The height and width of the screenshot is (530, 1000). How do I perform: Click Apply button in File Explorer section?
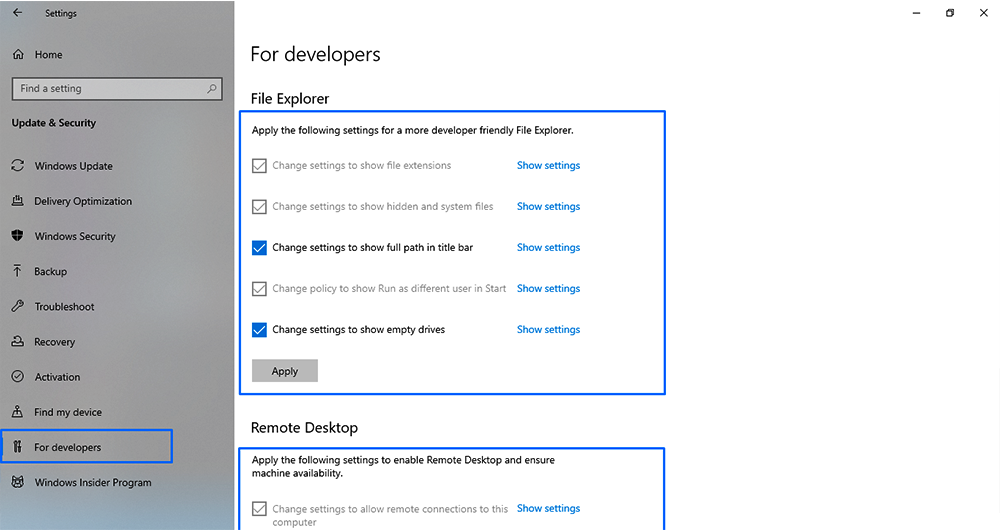(284, 371)
